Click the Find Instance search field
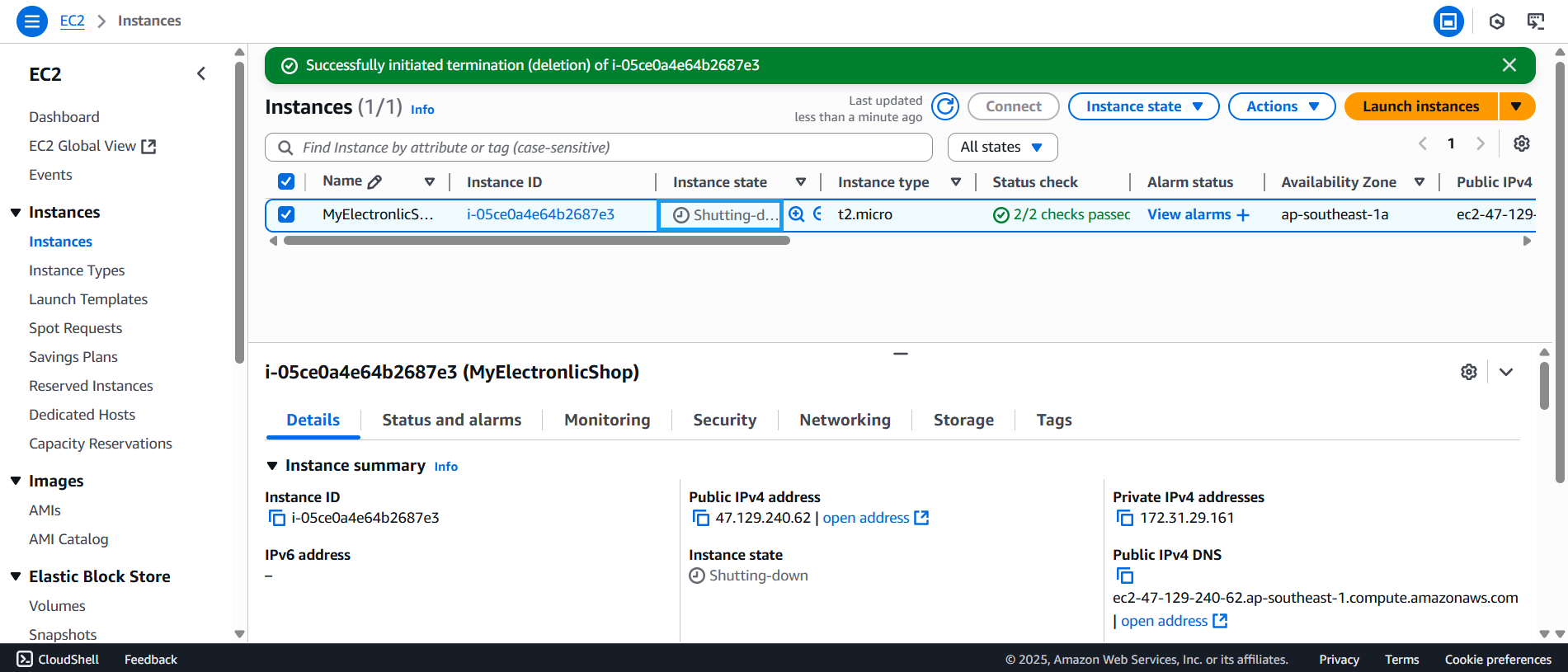Image resolution: width=1568 pixels, height=672 pixels. coord(599,147)
